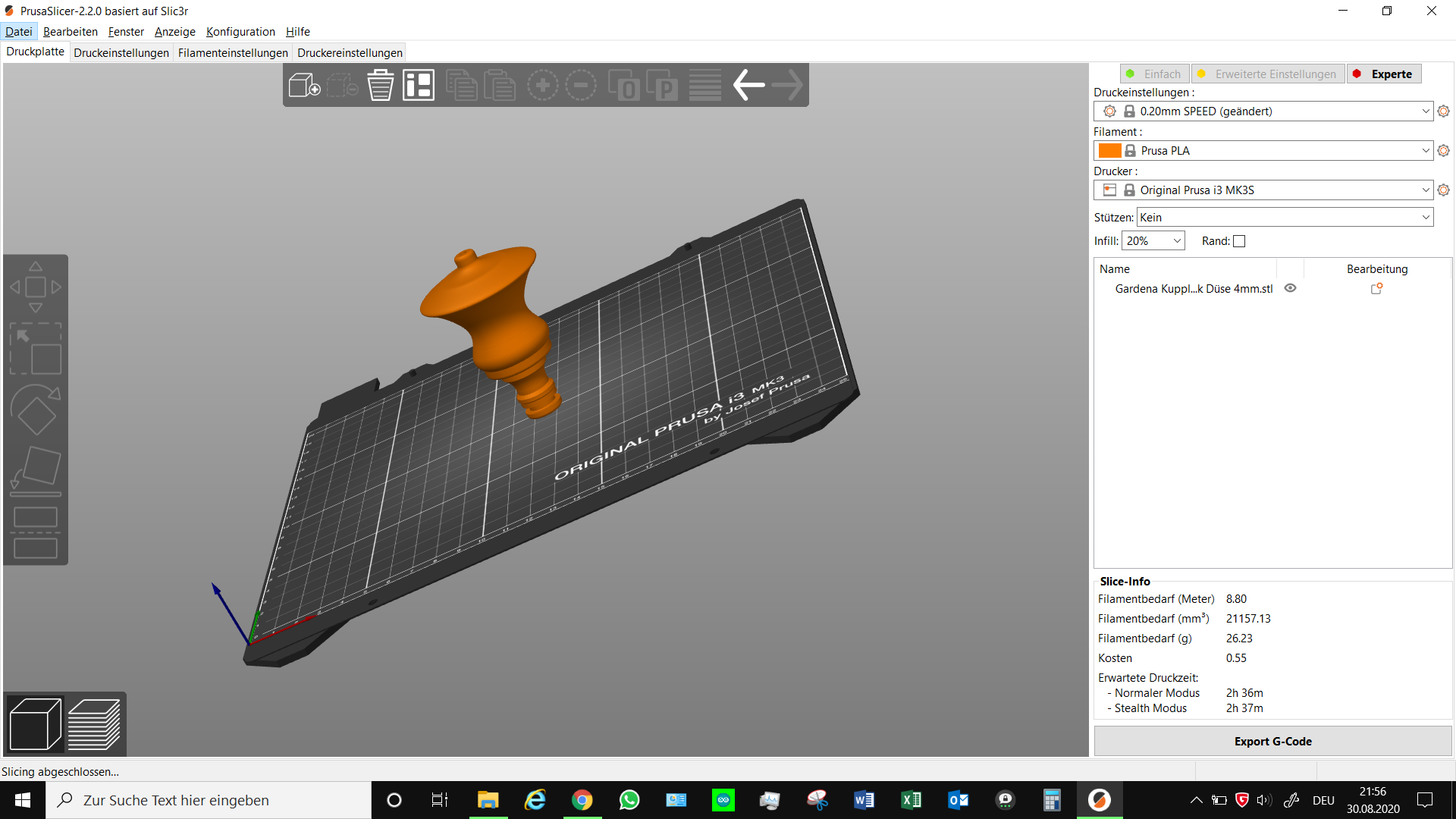Select Experte mode
Image resolution: width=1456 pixels, height=819 pixels.
tap(1384, 74)
